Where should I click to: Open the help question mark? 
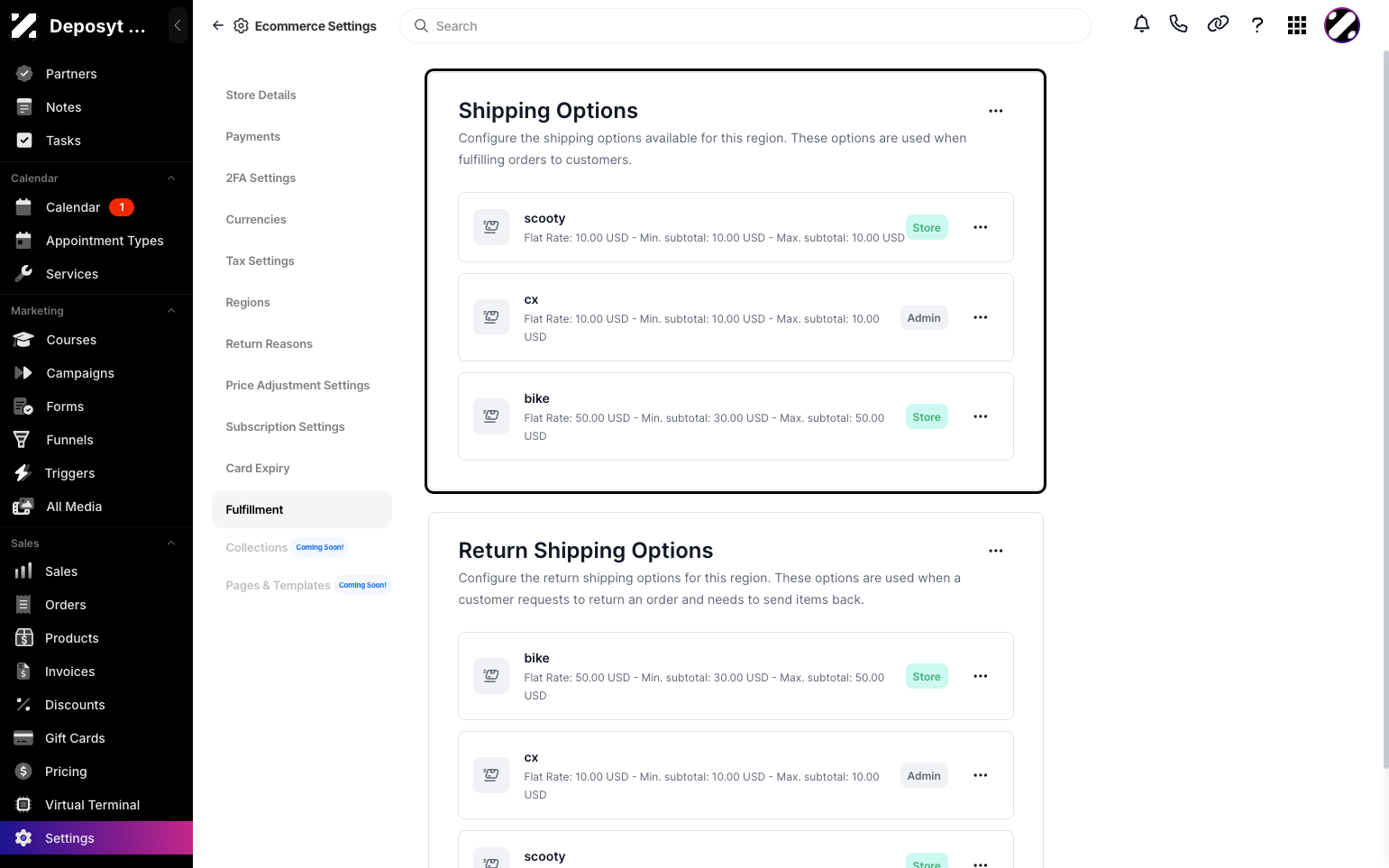(x=1257, y=25)
